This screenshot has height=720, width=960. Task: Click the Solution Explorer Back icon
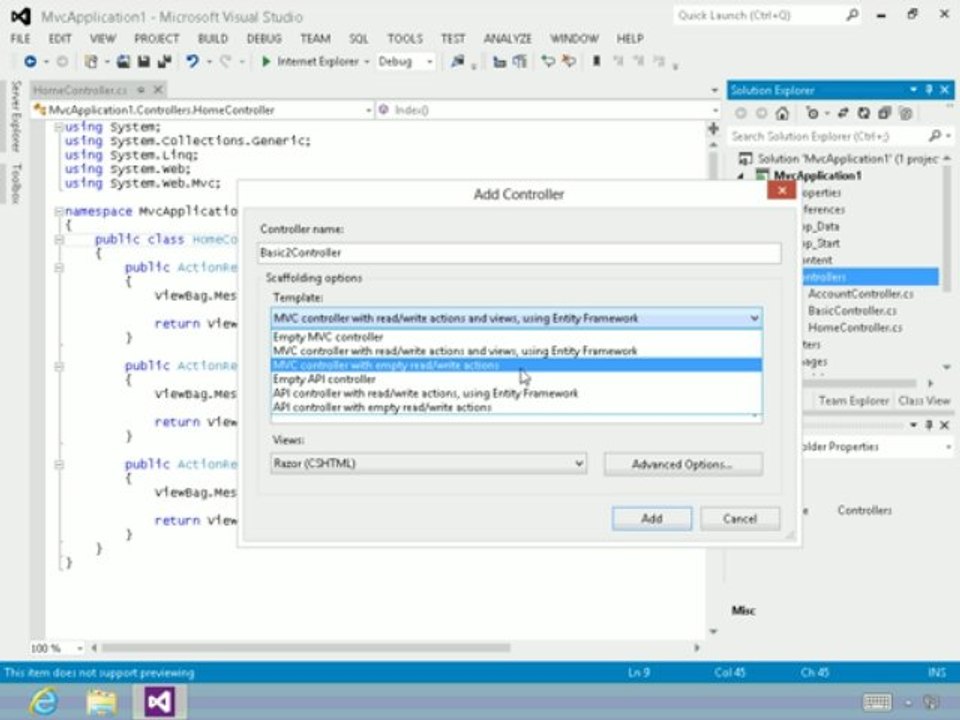(x=741, y=113)
